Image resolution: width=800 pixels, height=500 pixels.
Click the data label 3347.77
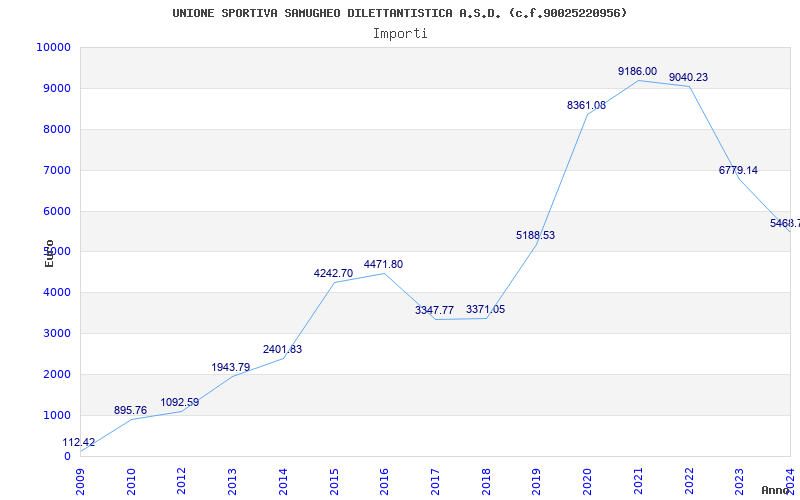click(434, 310)
